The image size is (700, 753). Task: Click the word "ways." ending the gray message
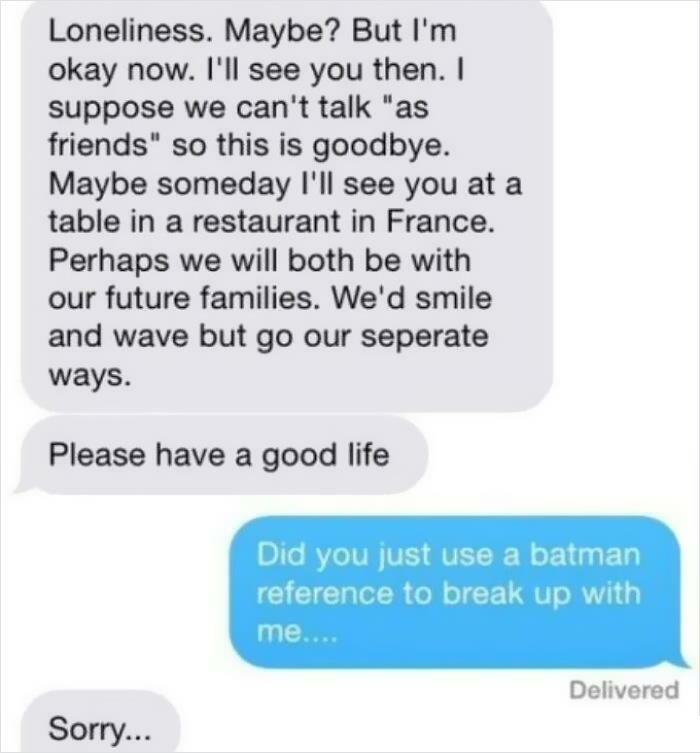click(x=89, y=376)
